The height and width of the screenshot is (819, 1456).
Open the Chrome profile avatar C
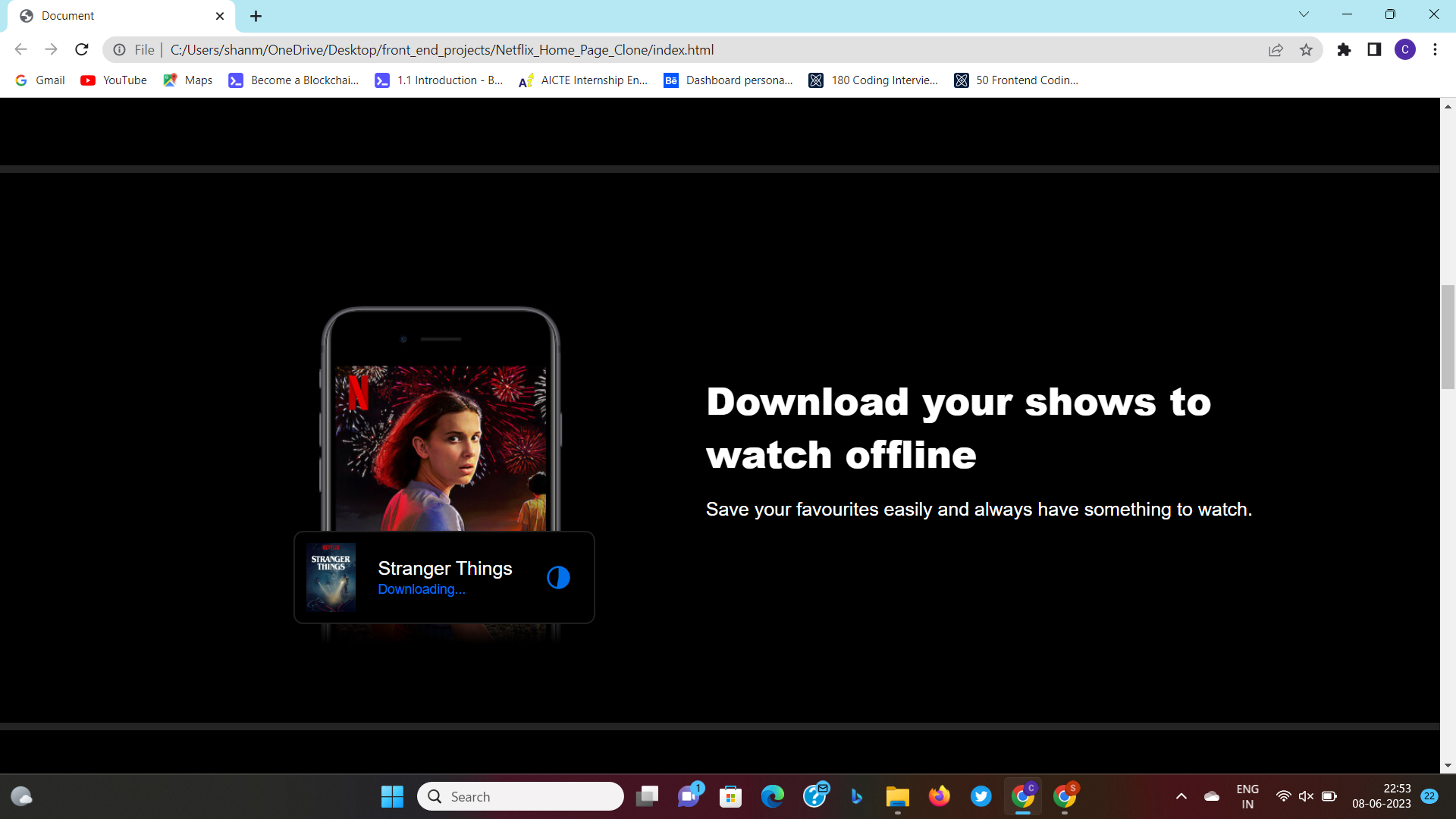1404,50
